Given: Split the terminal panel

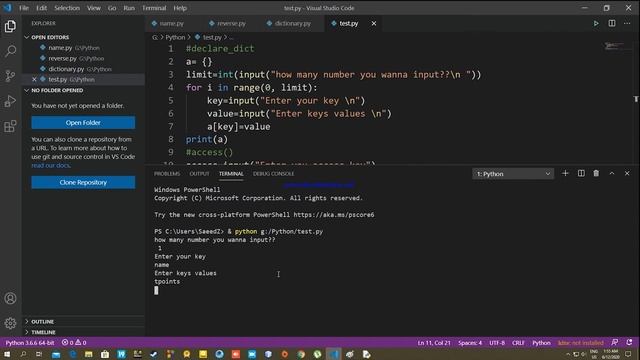Looking at the screenshot, I should [581, 173].
